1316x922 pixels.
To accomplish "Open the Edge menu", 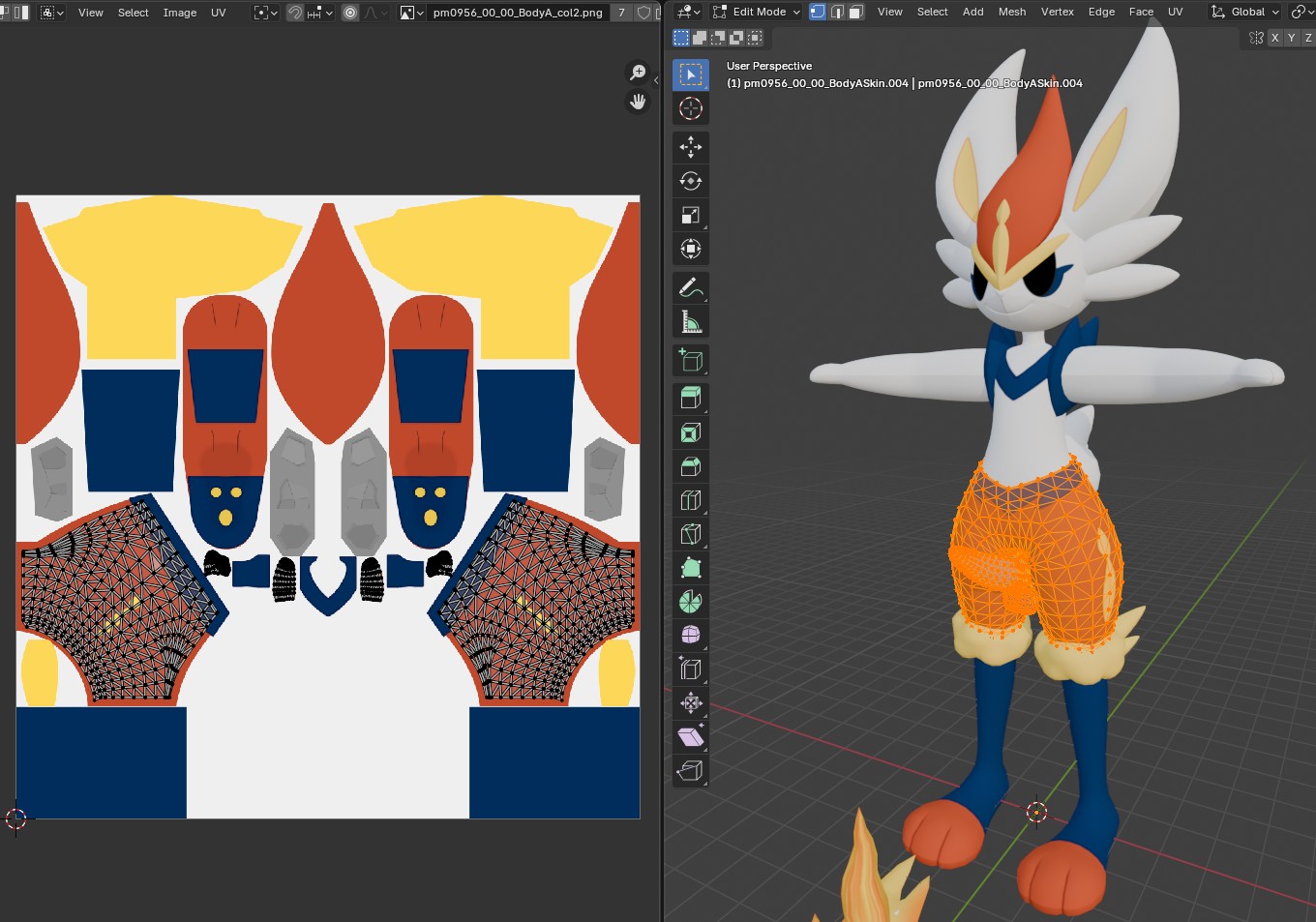I will tap(1101, 12).
